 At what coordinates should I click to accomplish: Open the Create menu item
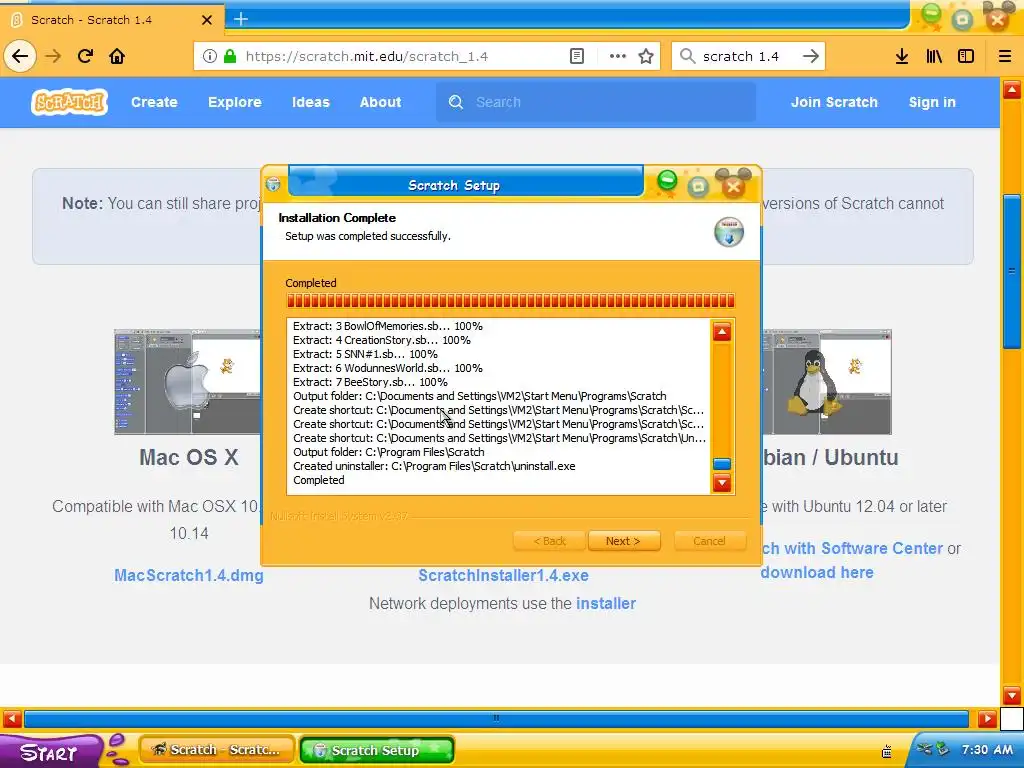click(154, 102)
